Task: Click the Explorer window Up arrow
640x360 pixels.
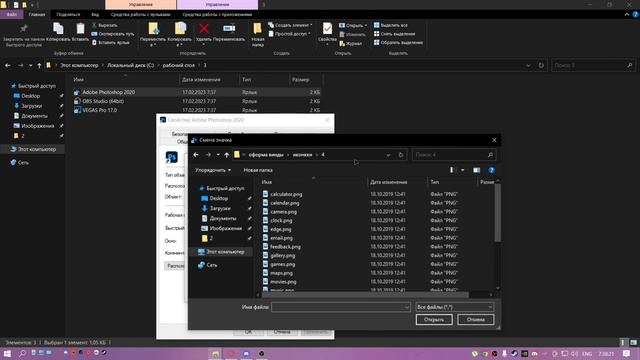Action: [x=39, y=65]
